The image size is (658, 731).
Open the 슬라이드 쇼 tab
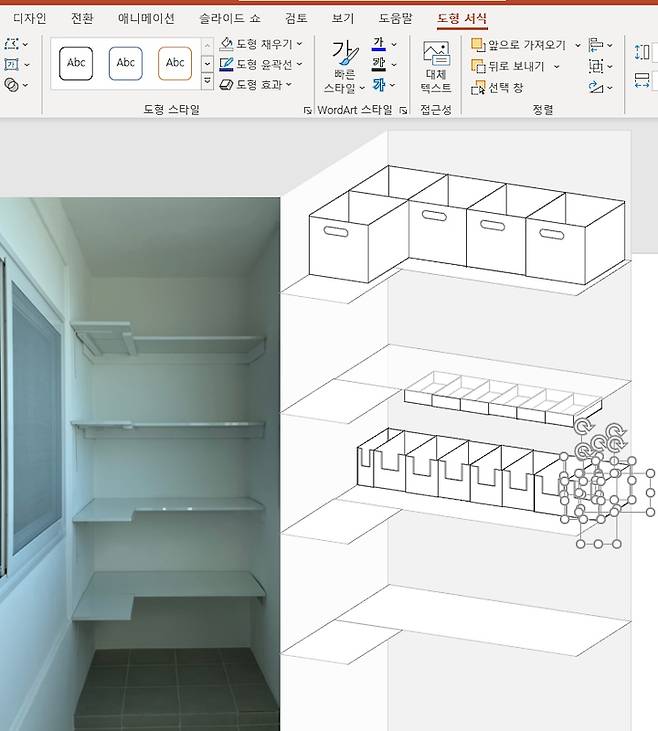tap(229, 18)
